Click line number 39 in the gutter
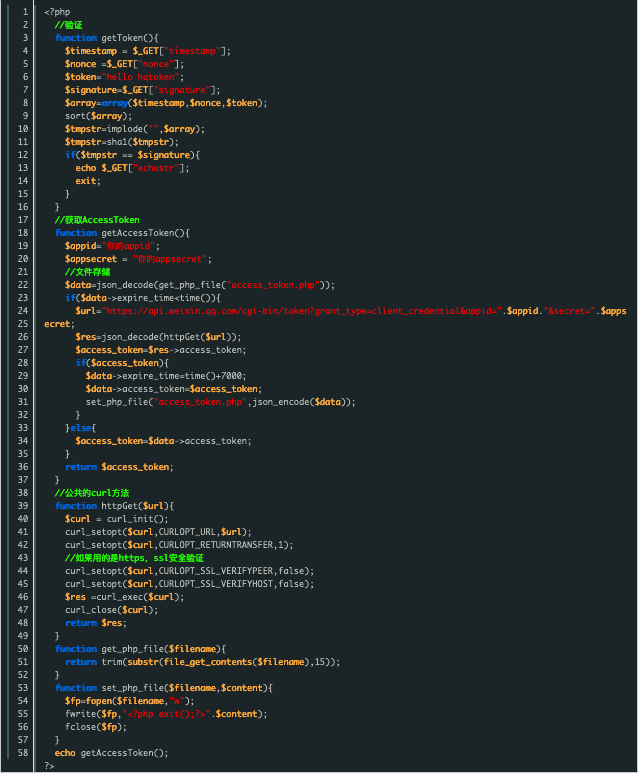The height and width of the screenshot is (773, 638). [23, 506]
